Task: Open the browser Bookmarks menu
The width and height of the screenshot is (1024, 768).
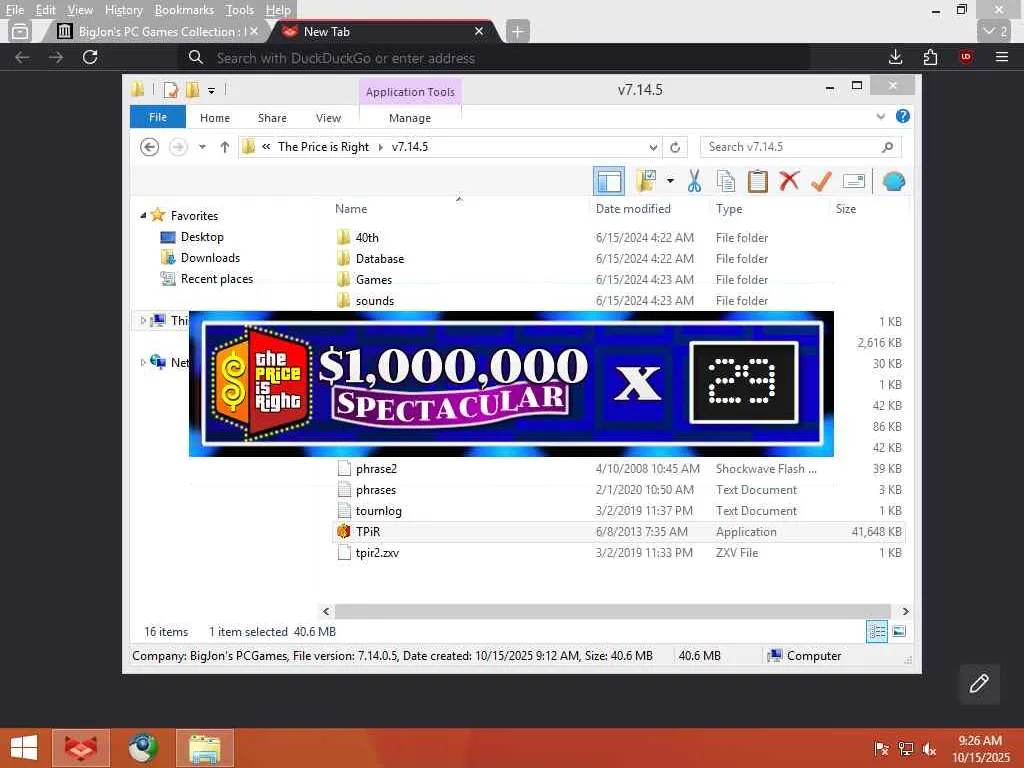Action: point(184,10)
